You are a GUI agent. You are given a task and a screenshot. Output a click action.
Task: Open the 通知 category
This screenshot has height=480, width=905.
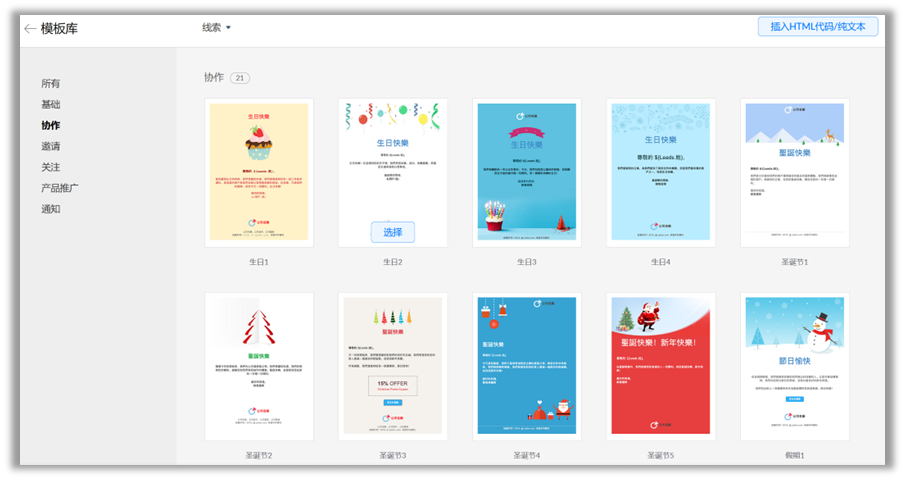coord(51,209)
